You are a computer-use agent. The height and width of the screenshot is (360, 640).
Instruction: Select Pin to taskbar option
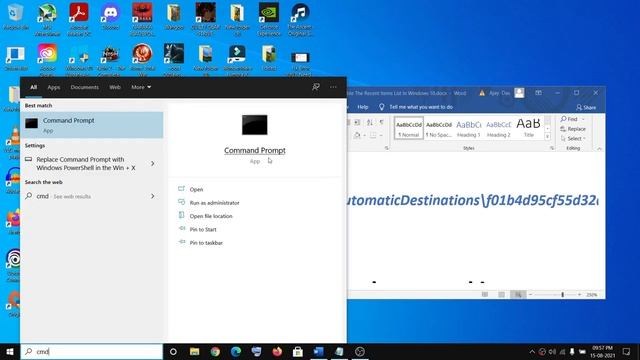pos(206,243)
